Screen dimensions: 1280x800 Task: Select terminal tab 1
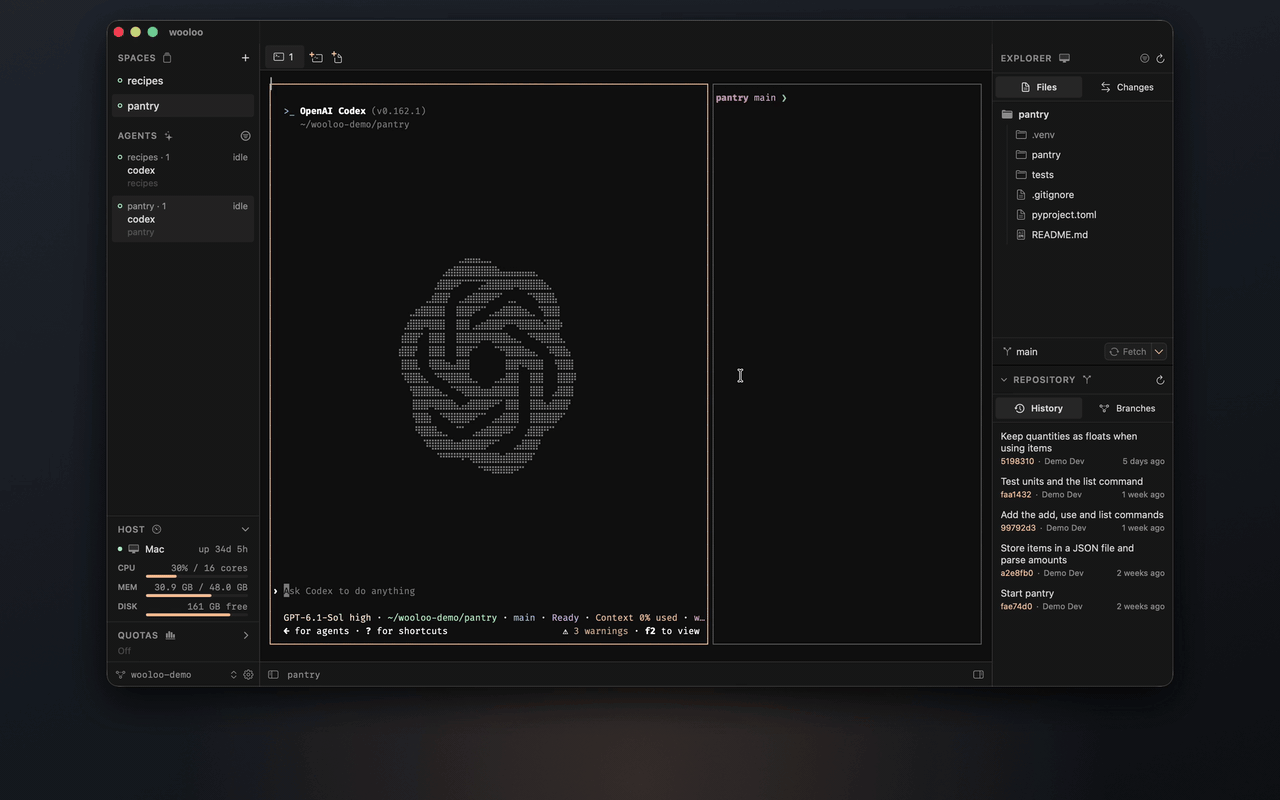pos(284,57)
